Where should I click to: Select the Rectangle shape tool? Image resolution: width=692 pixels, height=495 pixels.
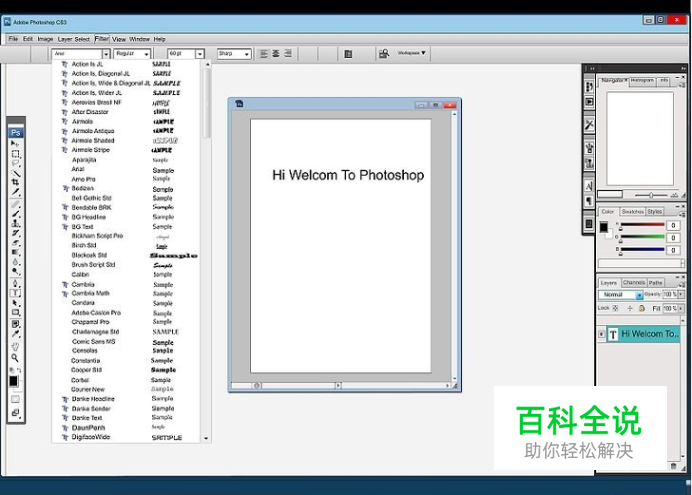pos(15,313)
